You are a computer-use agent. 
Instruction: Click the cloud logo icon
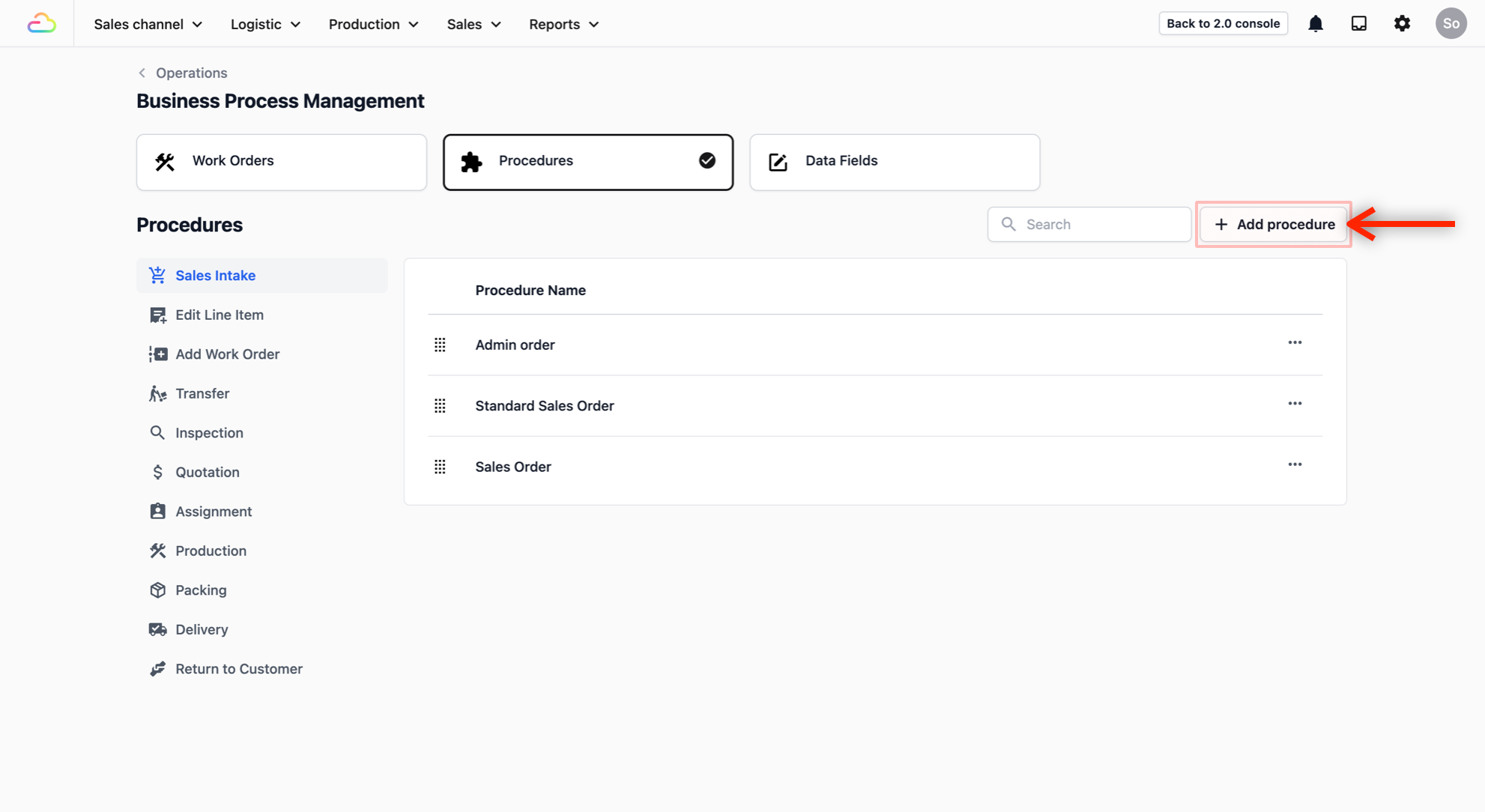pyautogui.click(x=41, y=24)
